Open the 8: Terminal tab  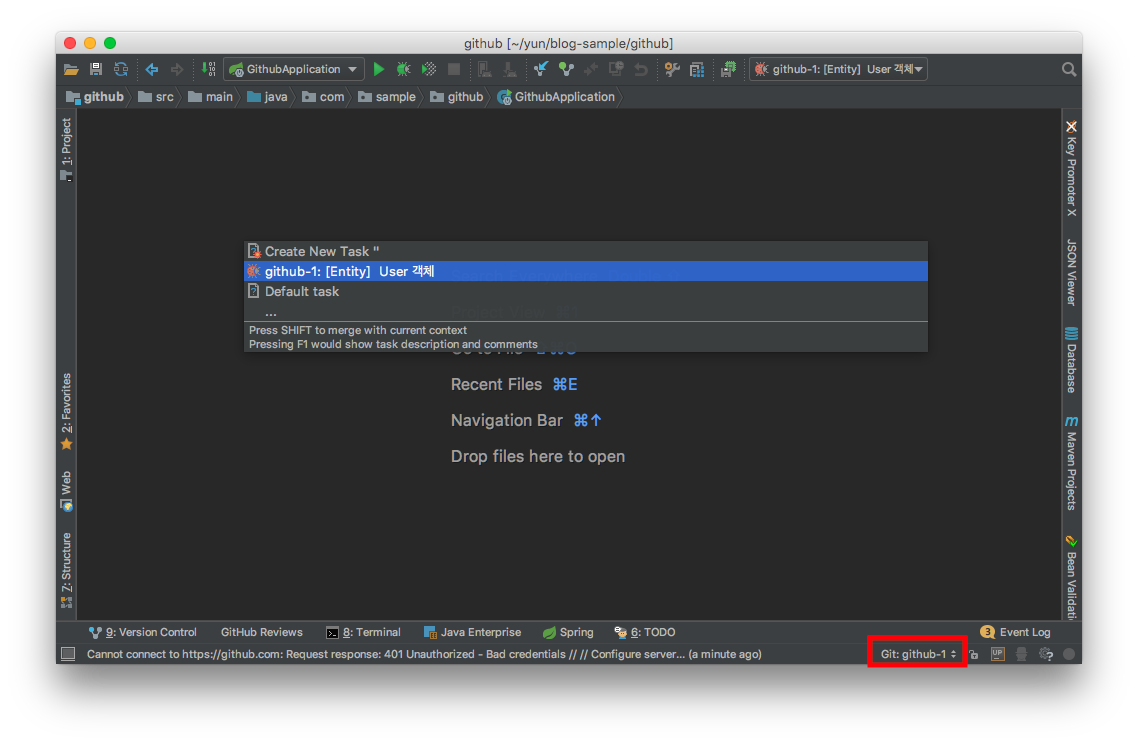click(x=363, y=632)
